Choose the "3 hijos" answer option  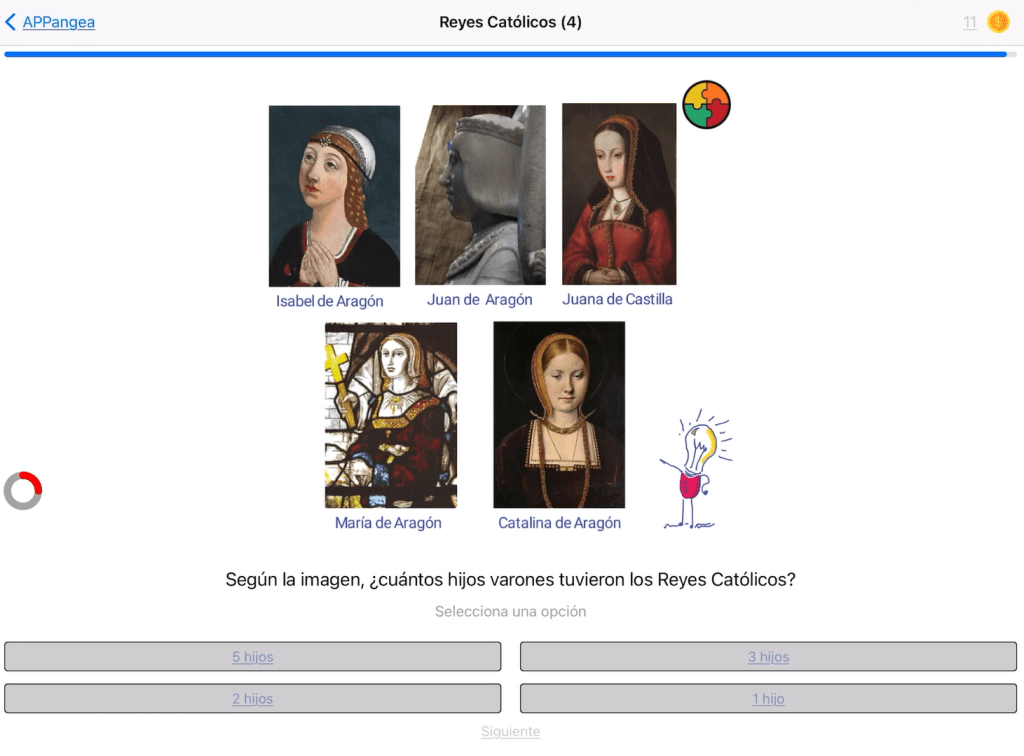pyautogui.click(x=768, y=657)
